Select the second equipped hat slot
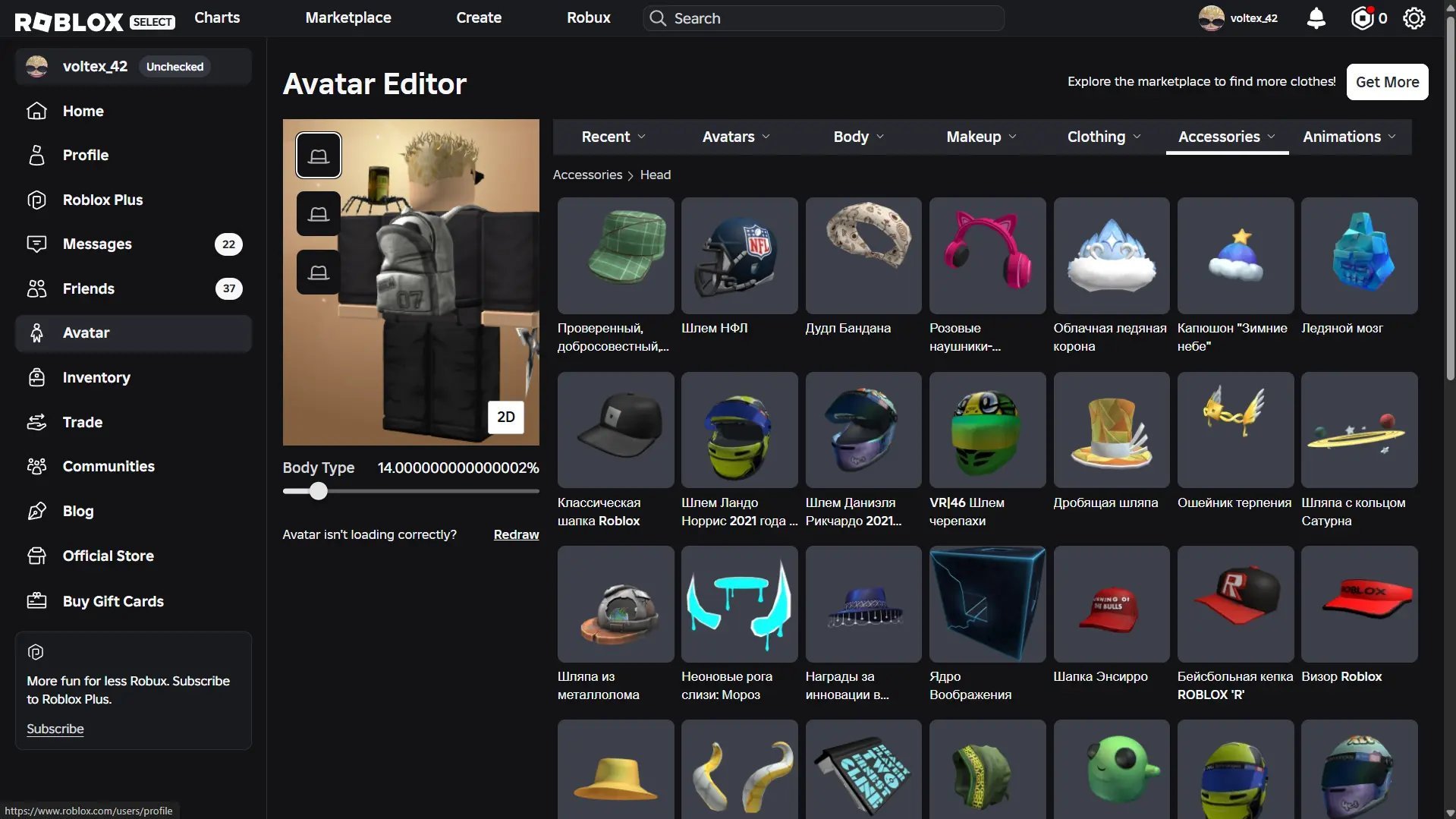This screenshot has height=819, width=1456. 319,214
